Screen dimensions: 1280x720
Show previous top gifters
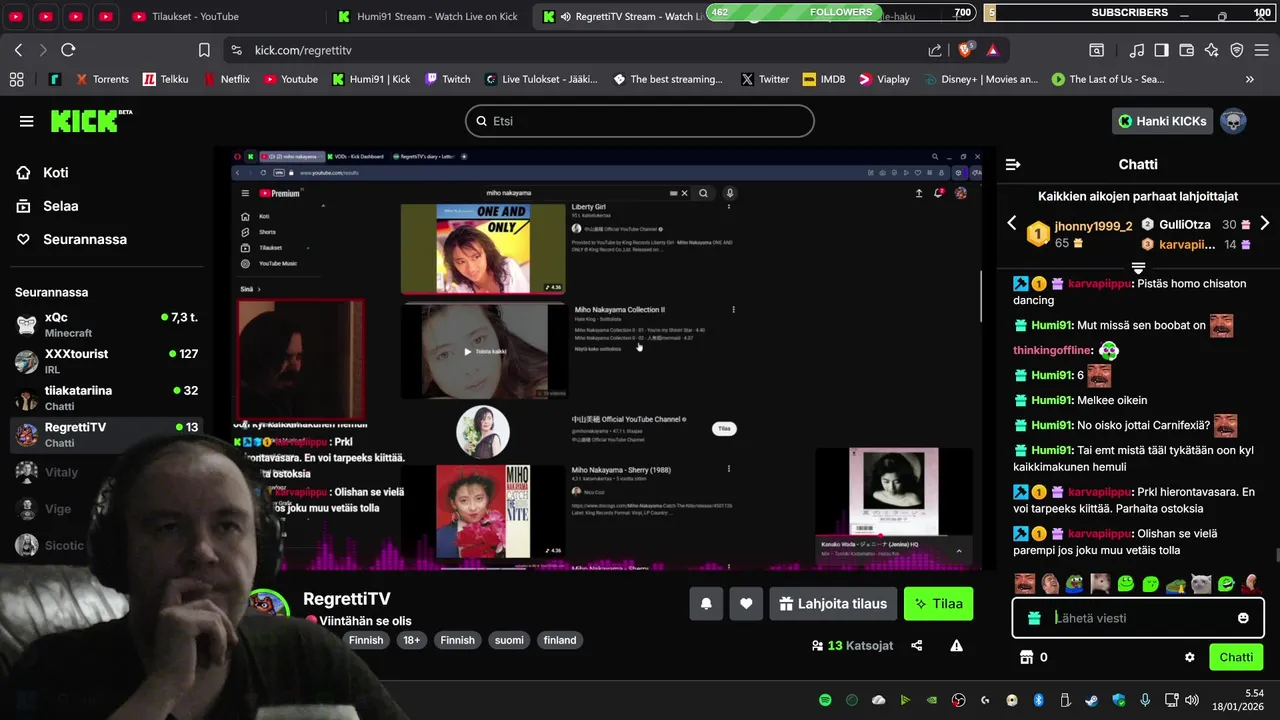pos(1011,223)
